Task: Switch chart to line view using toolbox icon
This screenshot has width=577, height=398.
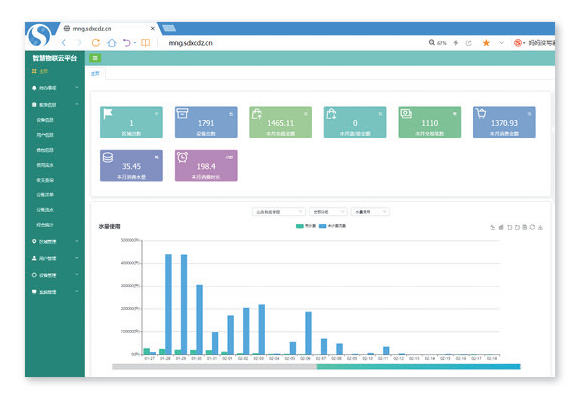Action: pos(493,227)
